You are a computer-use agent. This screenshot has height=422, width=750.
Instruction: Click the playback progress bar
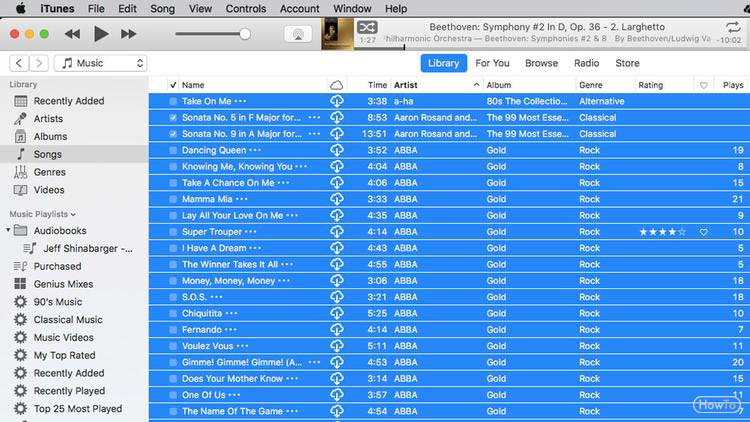coord(552,48)
